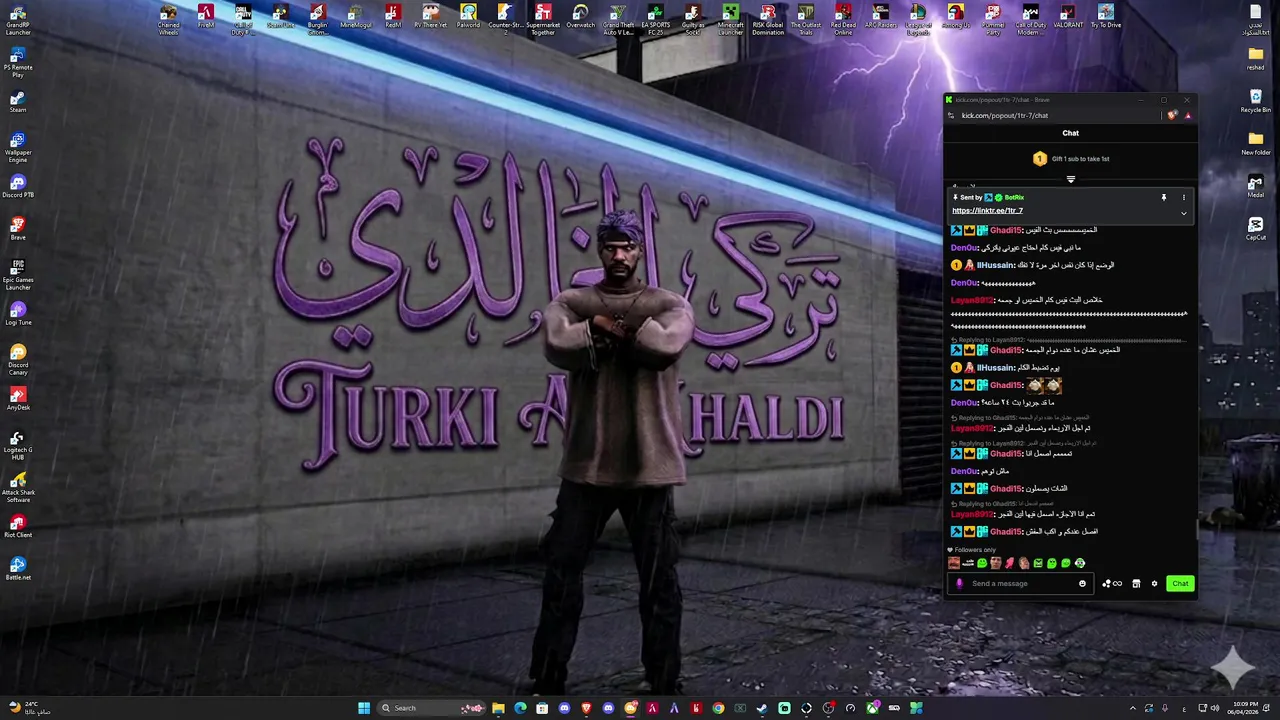Open the GrandRP Launcher desktop icon
The image size is (1280, 720).
(18, 19)
